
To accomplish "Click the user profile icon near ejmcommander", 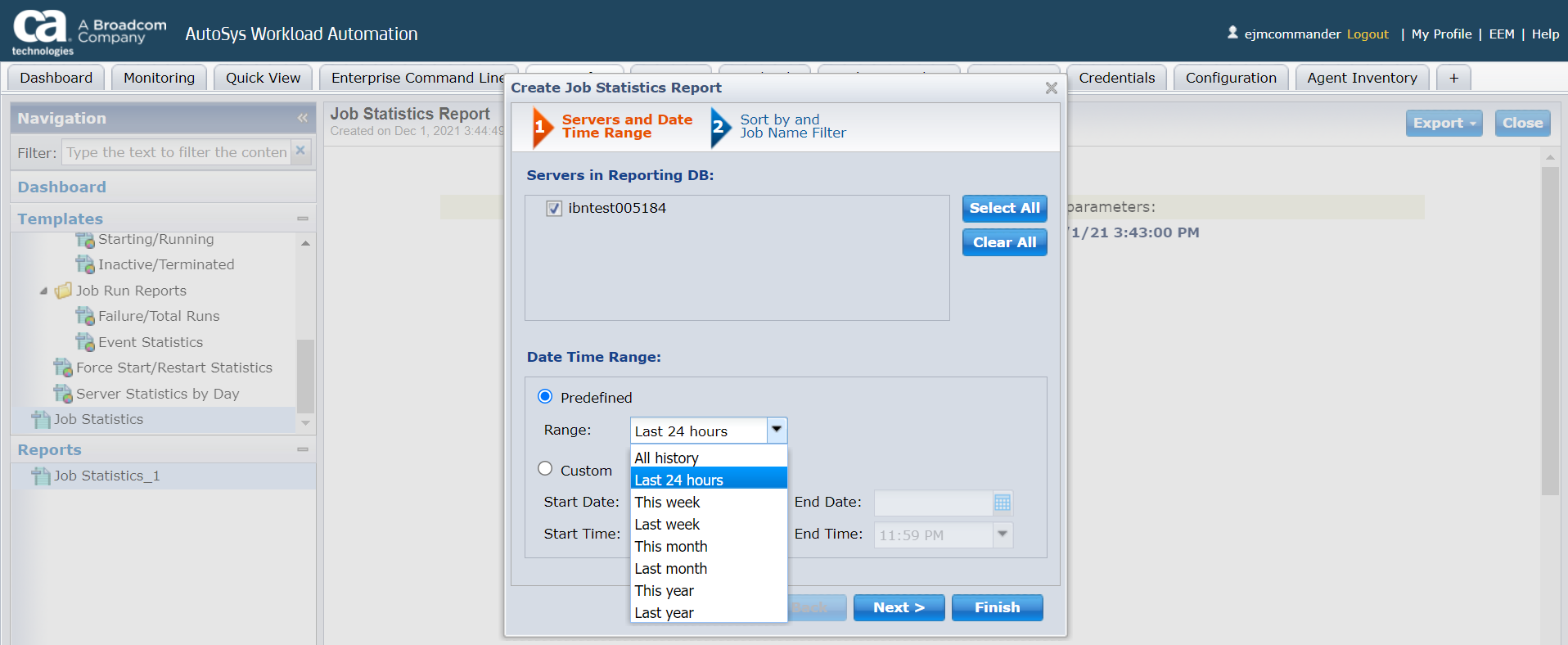I will pos(1232,33).
